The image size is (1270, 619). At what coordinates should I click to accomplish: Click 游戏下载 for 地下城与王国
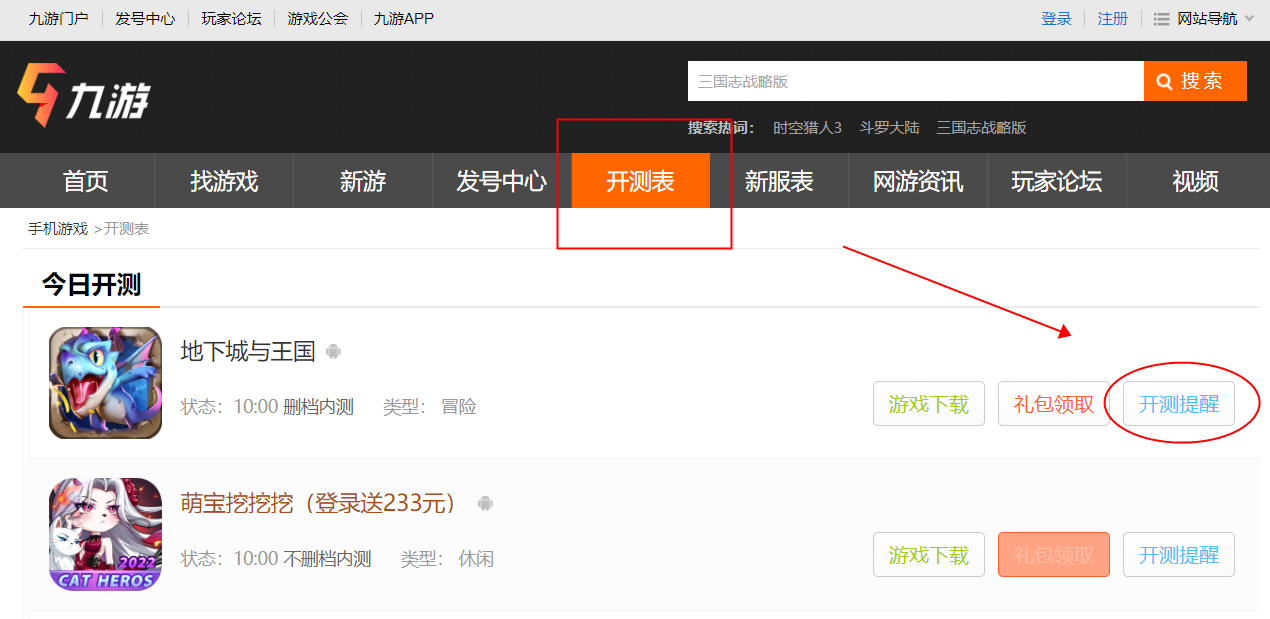tap(928, 404)
